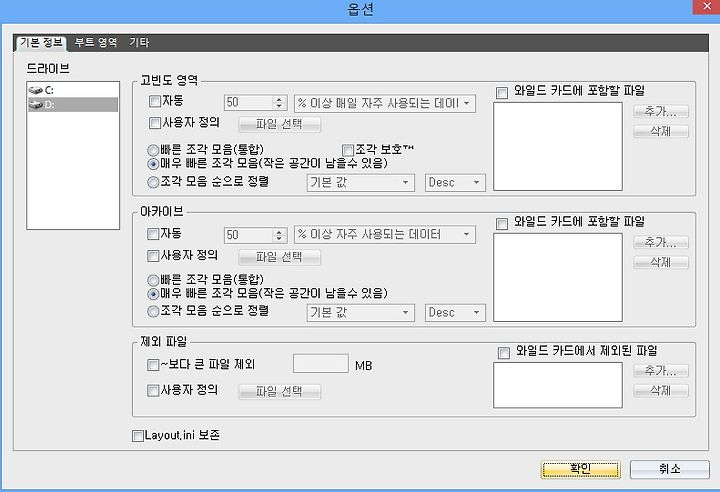Click the percent spinner in 고빈도 영역
The width and height of the screenshot is (720, 492).
coord(279,103)
